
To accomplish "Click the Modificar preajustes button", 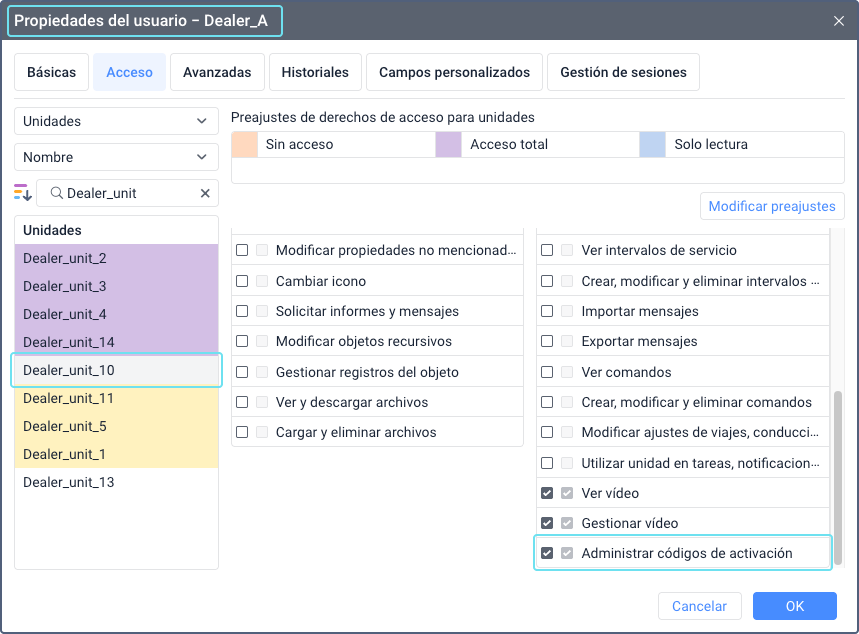I will (x=772, y=206).
